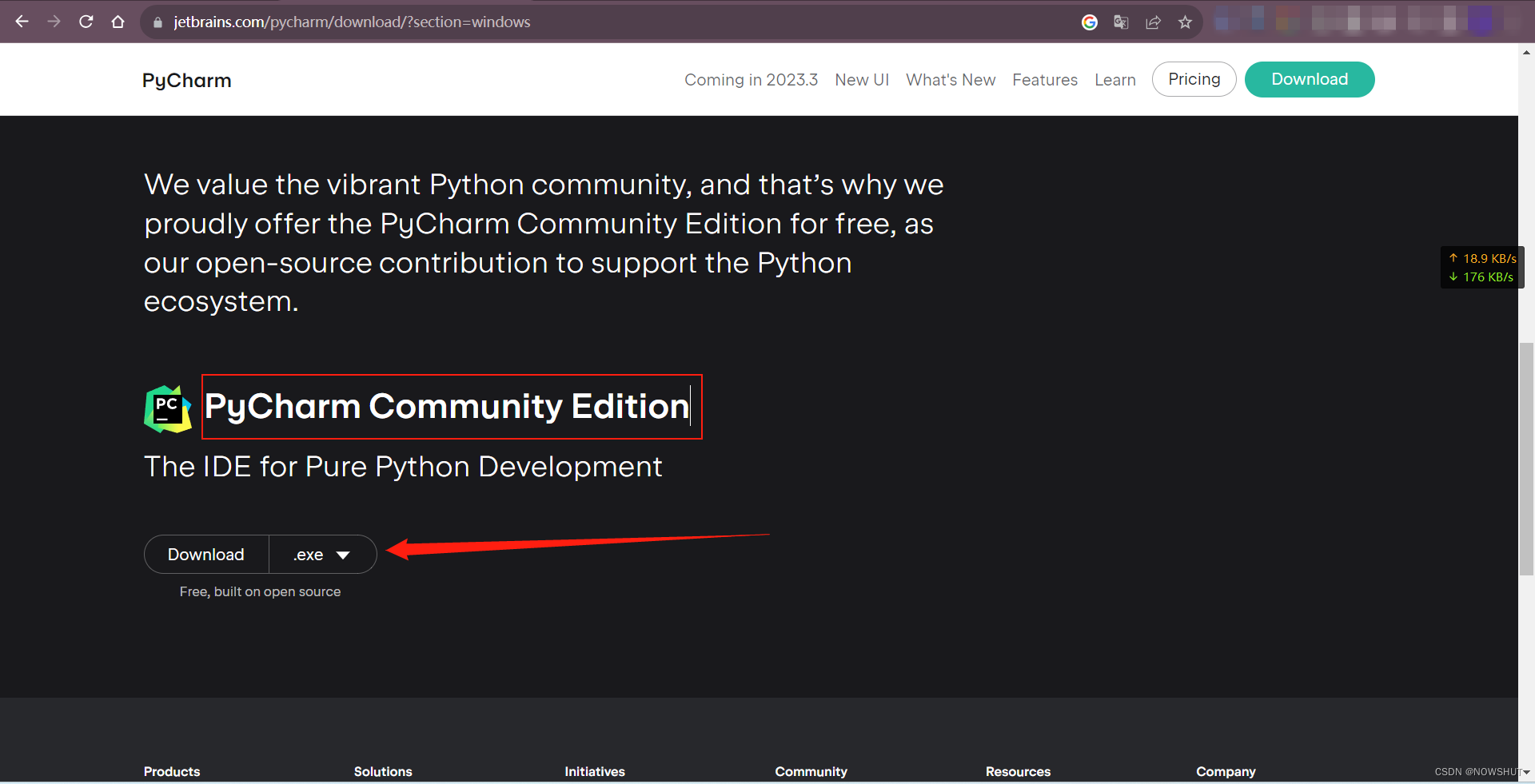Click the vertical scrollbar thumb

click(1526, 459)
